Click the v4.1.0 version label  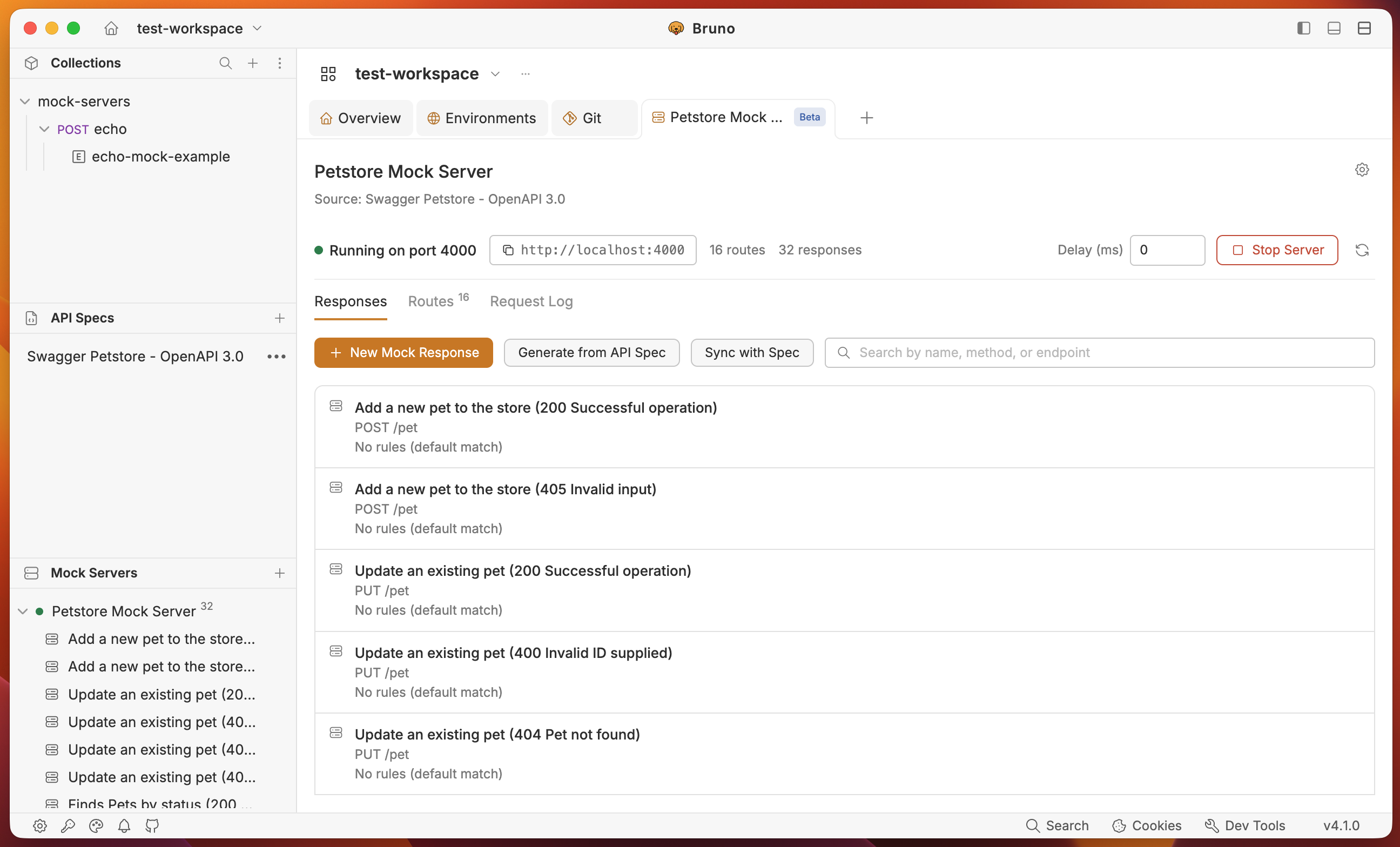coord(1341,825)
